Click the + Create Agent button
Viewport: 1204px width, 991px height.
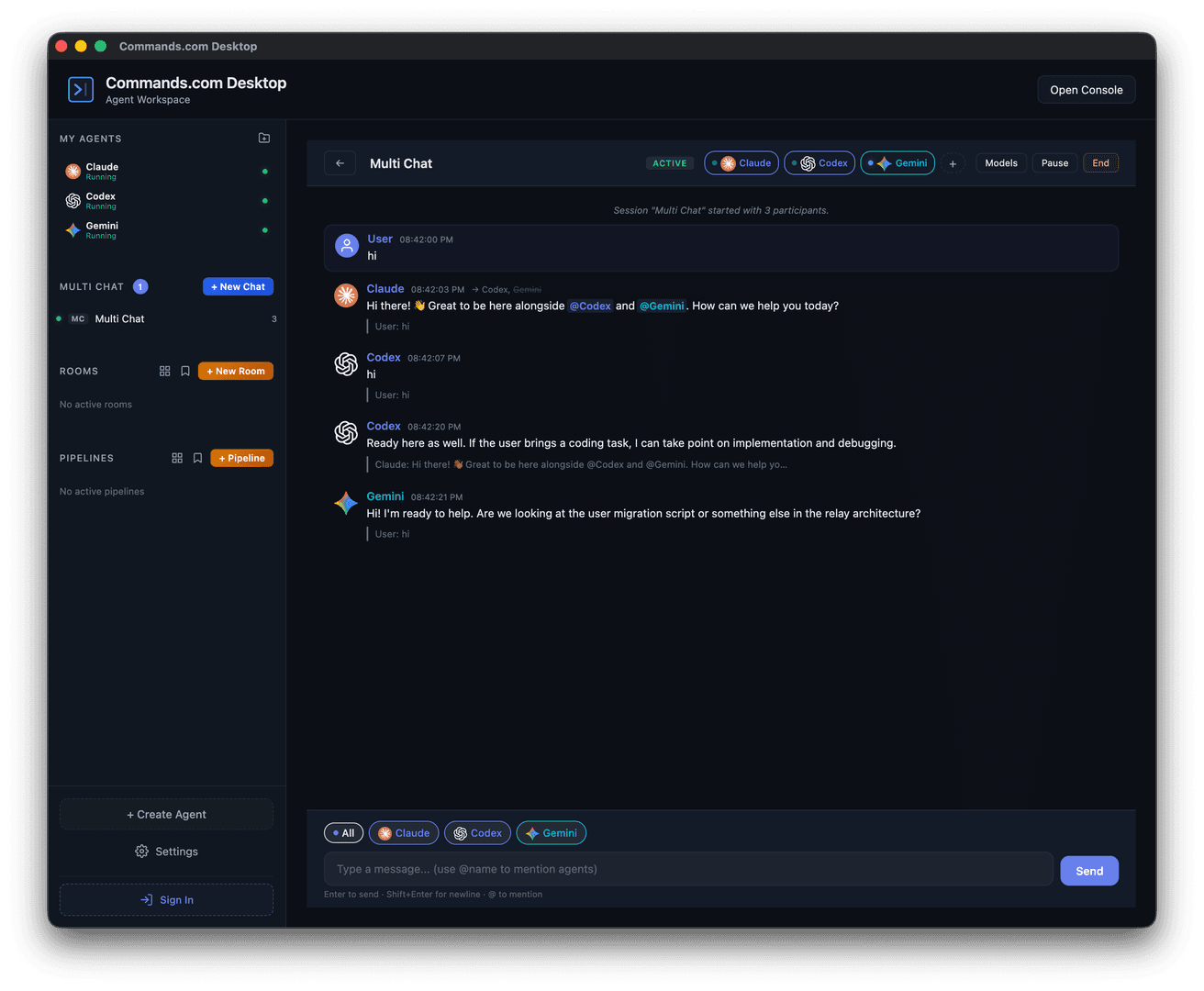coord(166,814)
